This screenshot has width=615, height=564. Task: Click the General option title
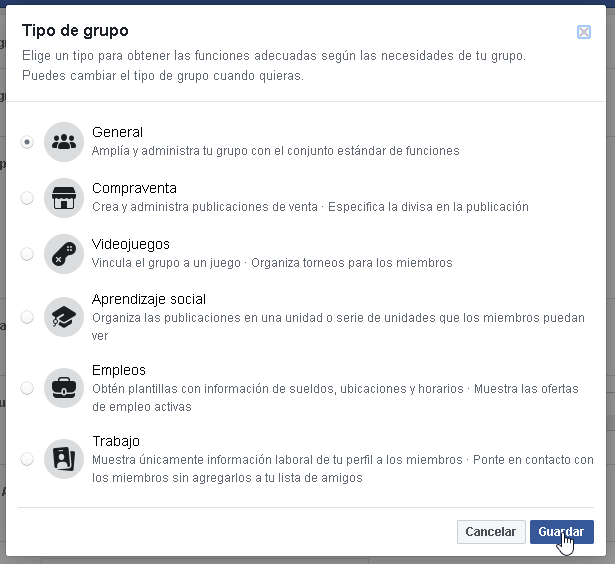coord(117,132)
